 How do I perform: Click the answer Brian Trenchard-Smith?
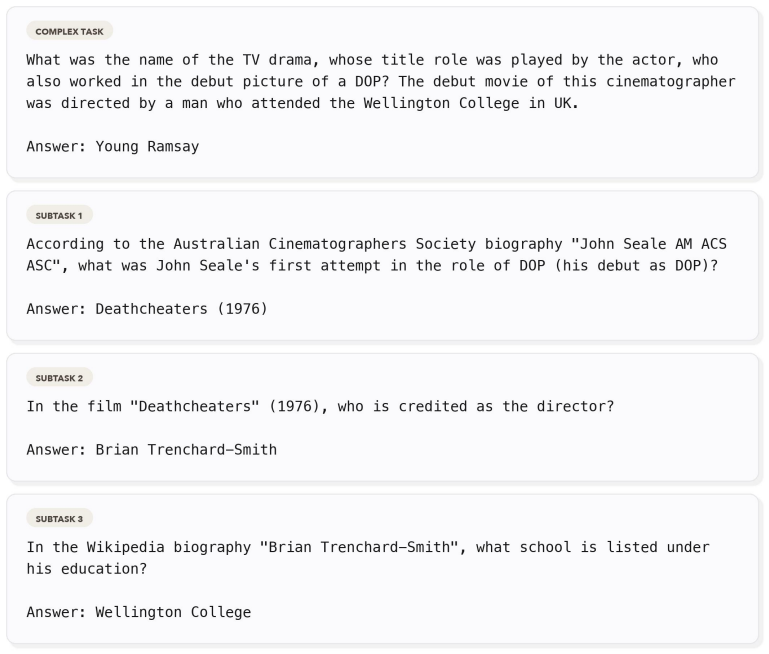coord(186,450)
